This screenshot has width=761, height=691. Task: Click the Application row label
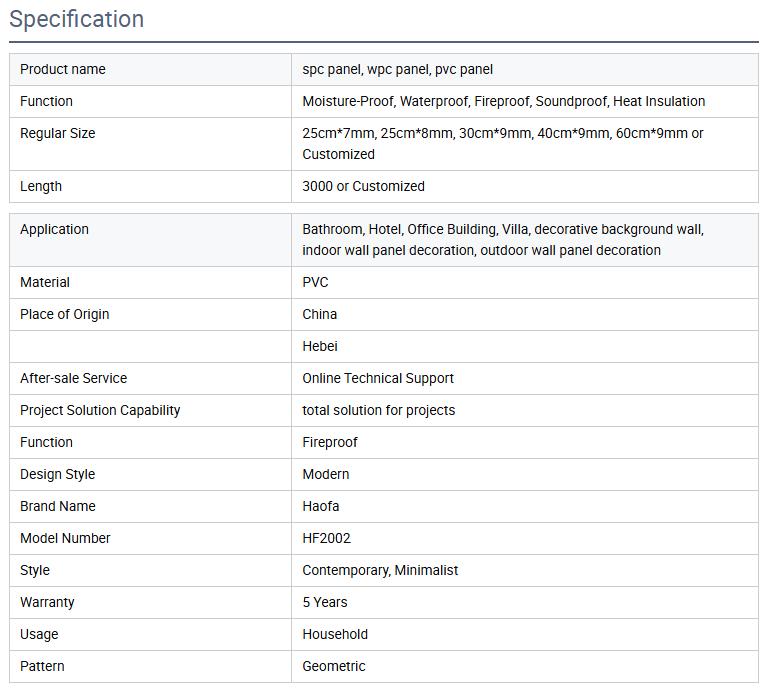[55, 229]
